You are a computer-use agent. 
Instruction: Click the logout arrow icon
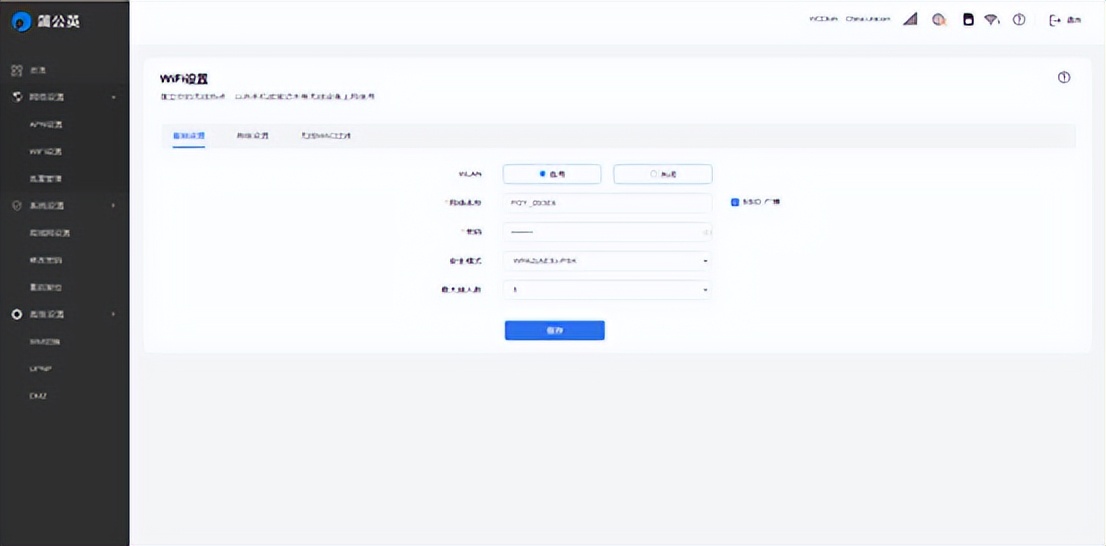point(1055,20)
